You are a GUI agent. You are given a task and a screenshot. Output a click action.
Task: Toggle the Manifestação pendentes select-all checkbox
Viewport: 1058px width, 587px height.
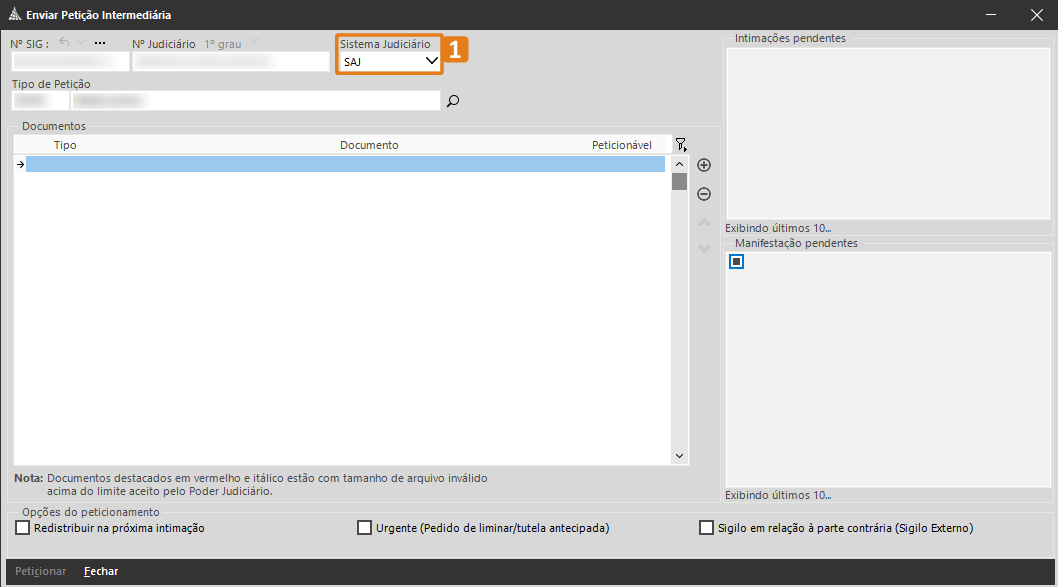(x=737, y=262)
